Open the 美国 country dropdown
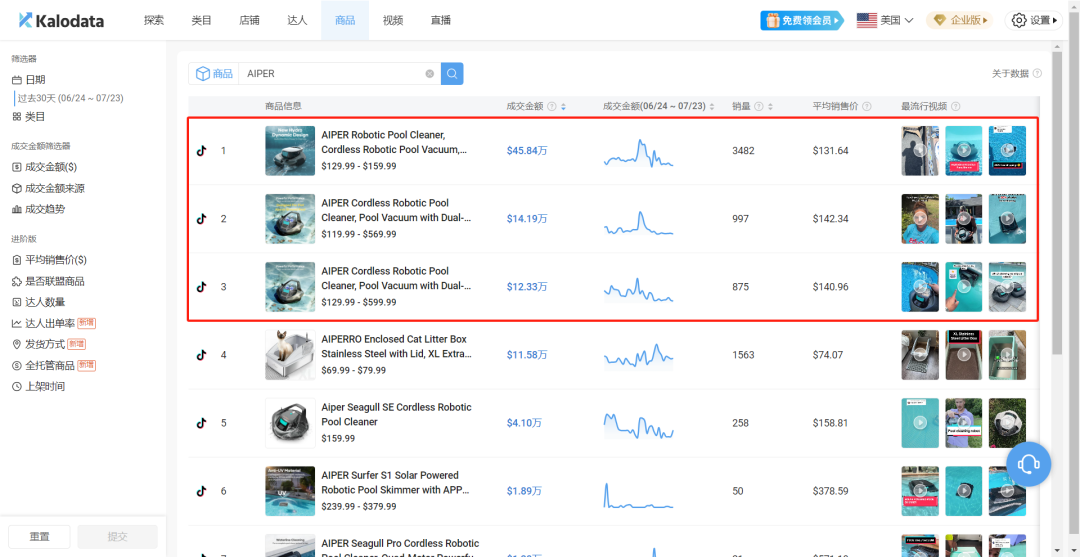Viewport: 1080px width, 557px height. 885,20
